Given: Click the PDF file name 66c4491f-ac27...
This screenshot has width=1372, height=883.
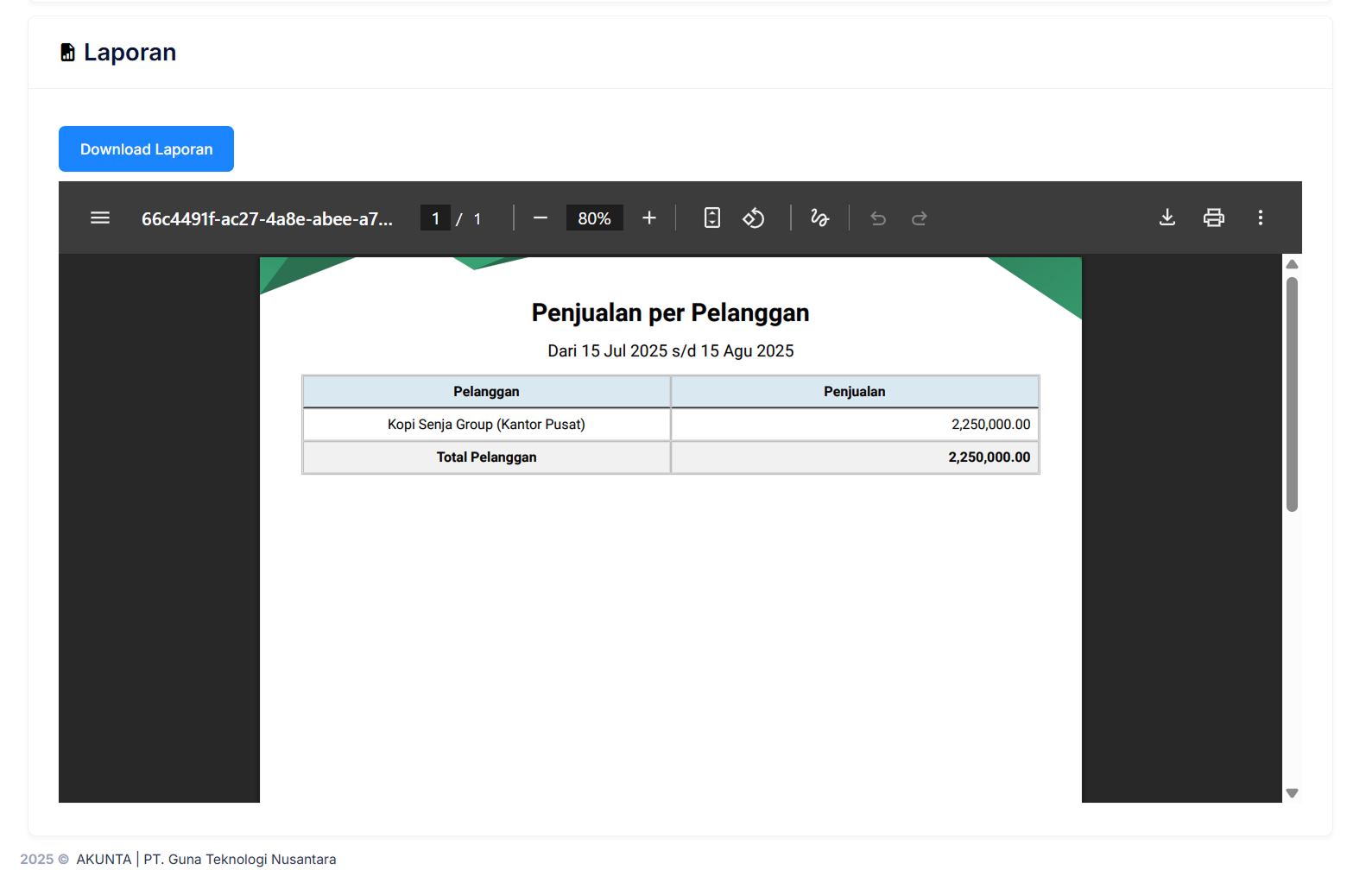Looking at the screenshot, I should pos(267,219).
